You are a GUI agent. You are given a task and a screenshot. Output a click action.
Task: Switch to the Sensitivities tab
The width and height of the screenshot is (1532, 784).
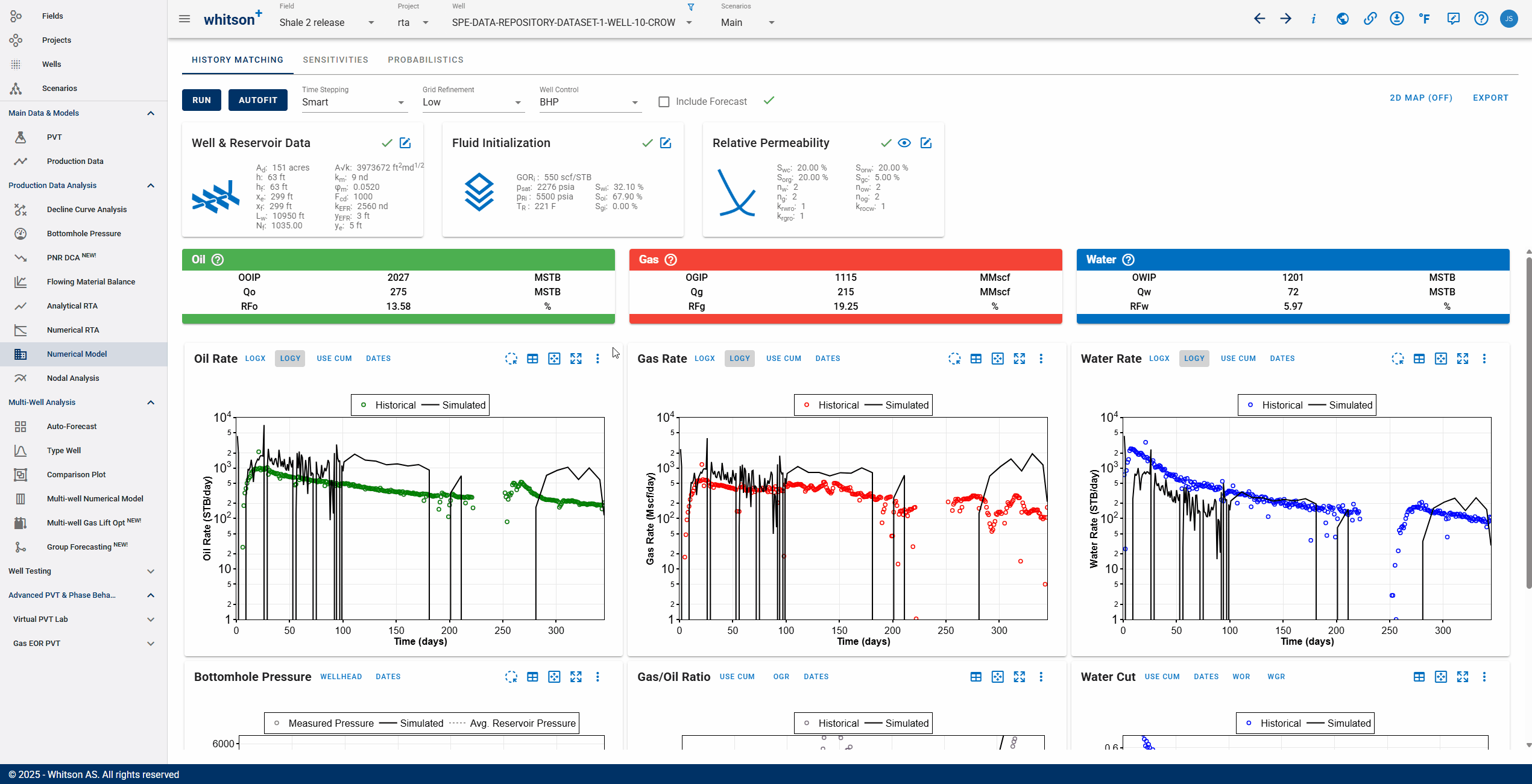[335, 60]
